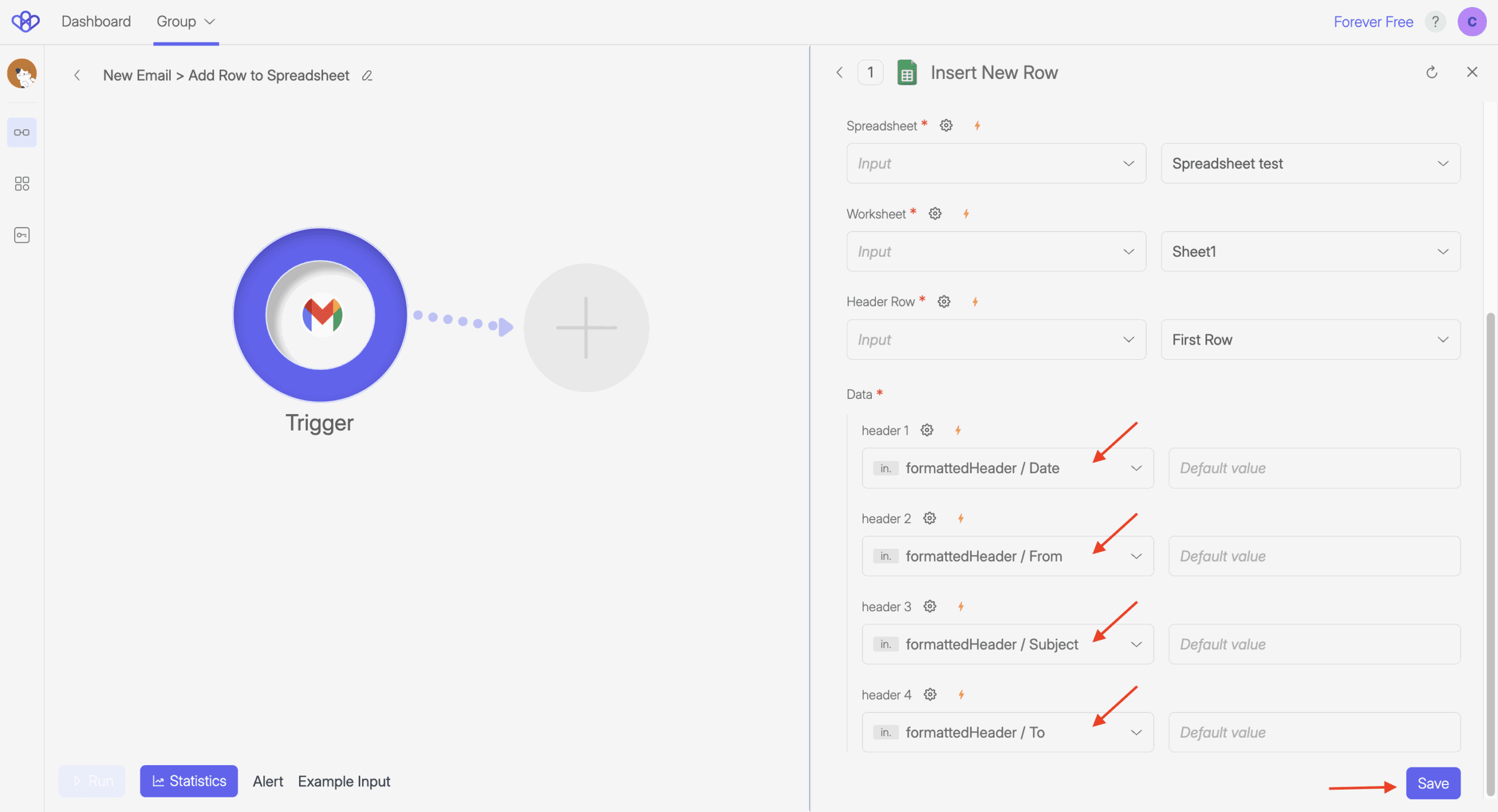Click header 1 Default value field
Screen dimensions: 1498x812
pyautogui.click(x=1314, y=468)
